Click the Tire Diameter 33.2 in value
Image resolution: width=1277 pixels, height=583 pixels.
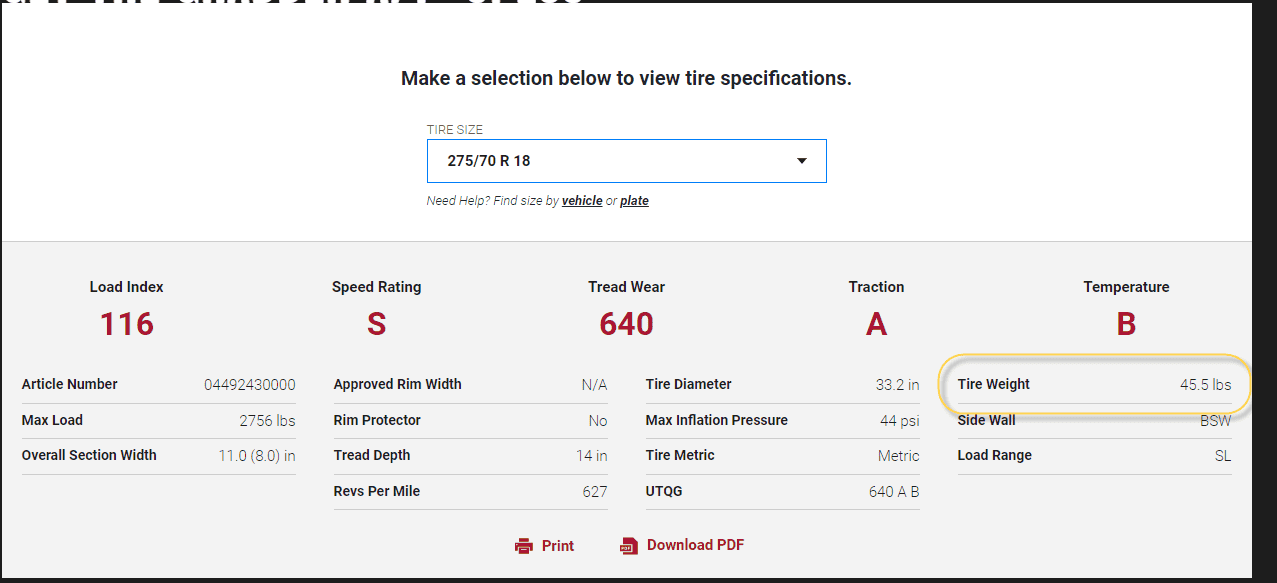tap(897, 385)
